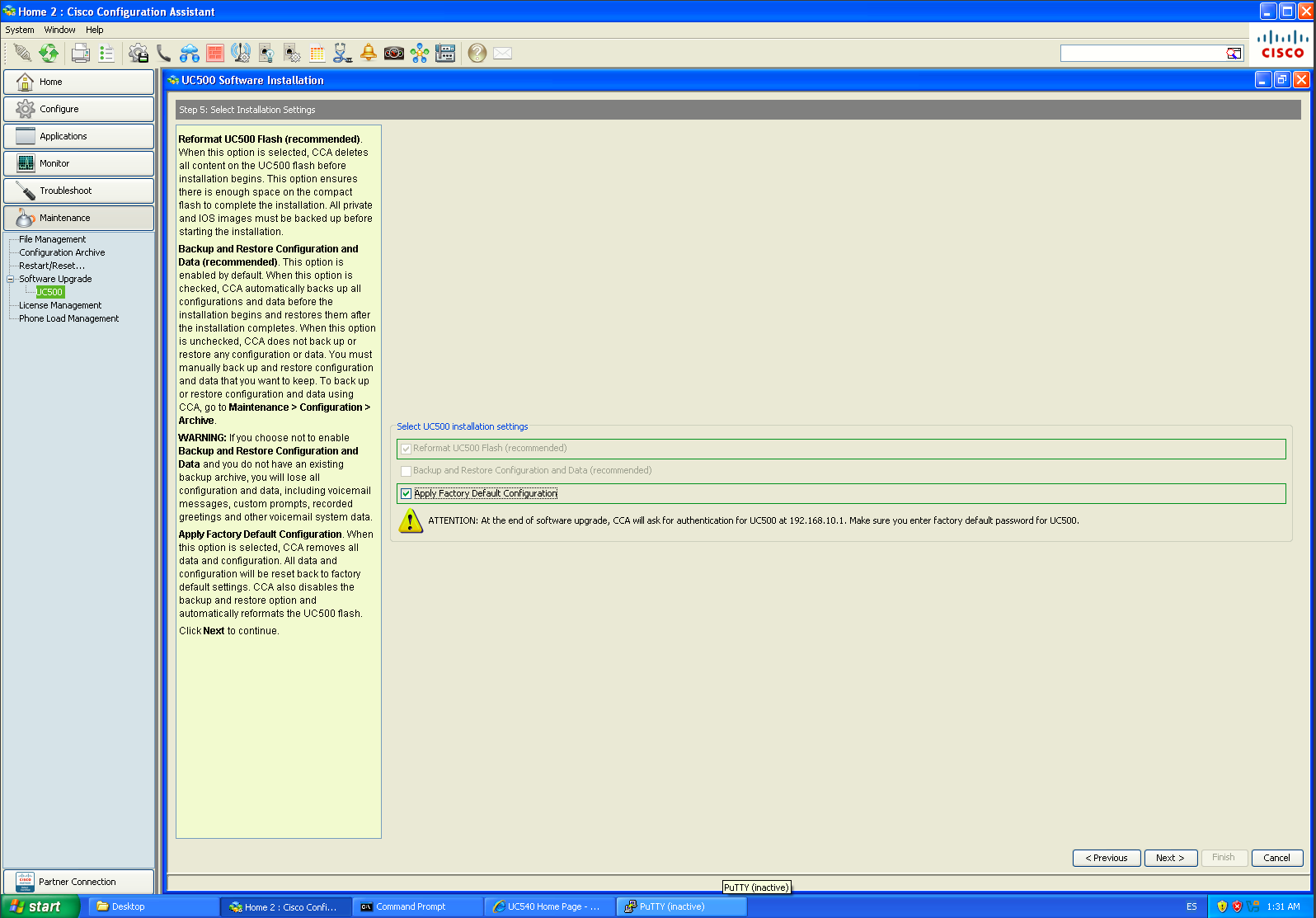
Task: Click the red shield alert tray icon
Action: [1237, 906]
